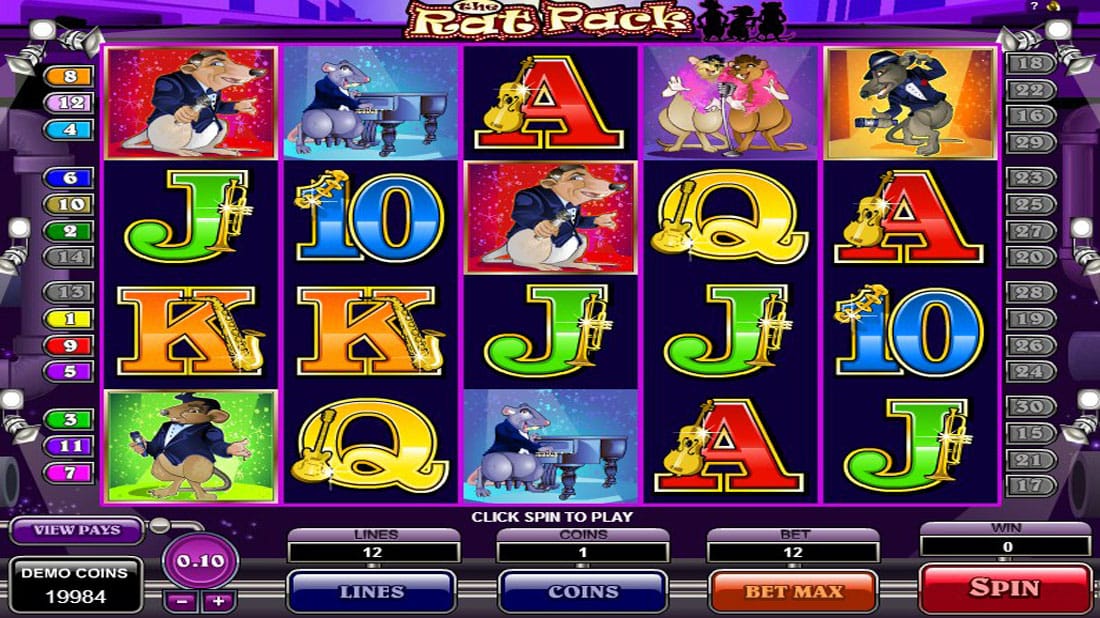1100x618 pixels.
Task: Select payline 6 indicator
Action: 69,178
